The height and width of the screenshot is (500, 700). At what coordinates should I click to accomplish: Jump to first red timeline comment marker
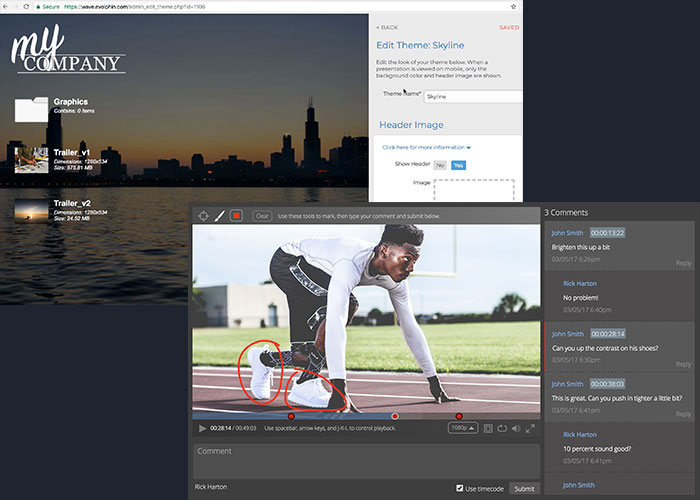pyautogui.click(x=291, y=416)
